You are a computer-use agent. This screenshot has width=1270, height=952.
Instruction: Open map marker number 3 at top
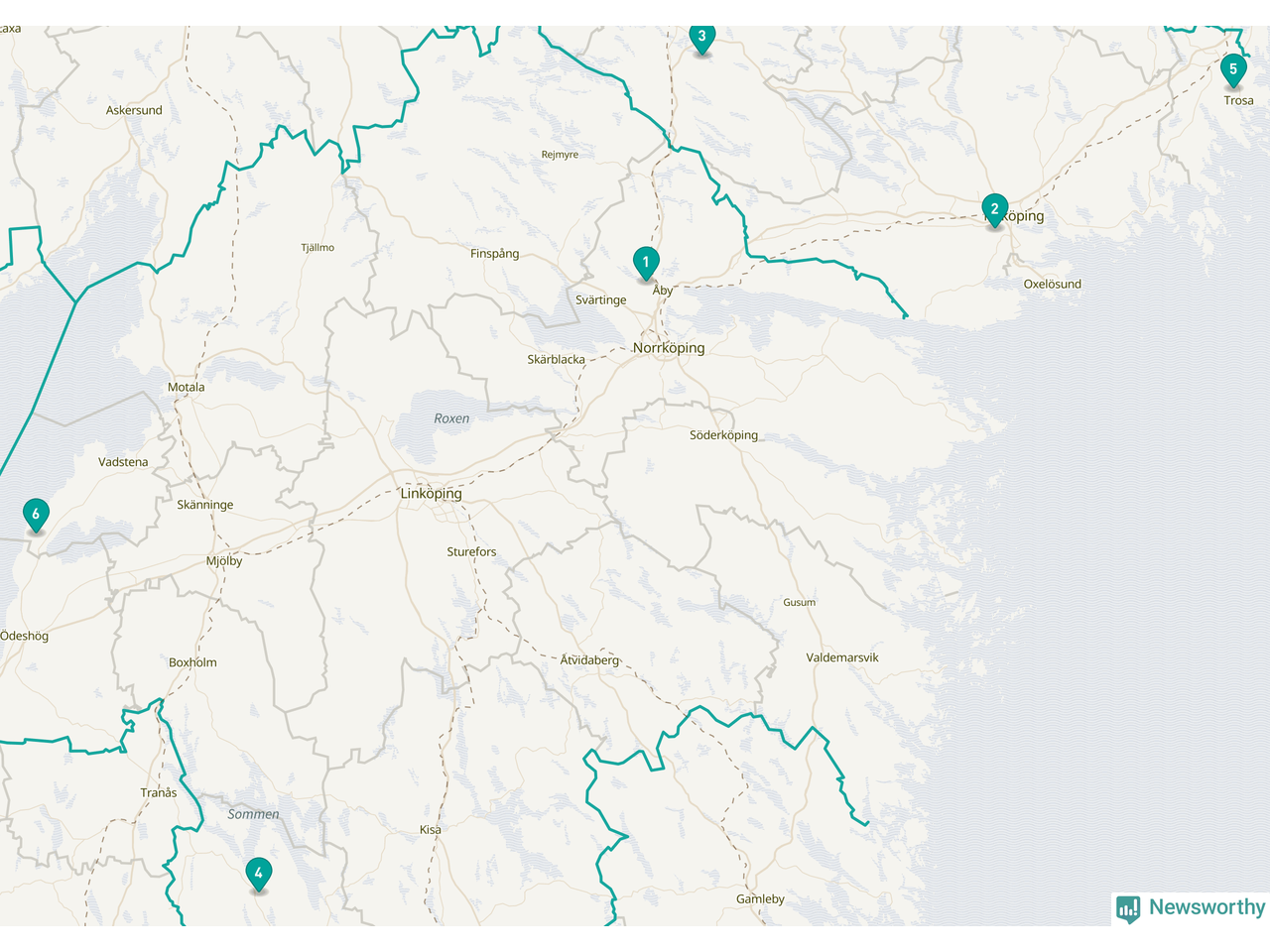click(701, 37)
